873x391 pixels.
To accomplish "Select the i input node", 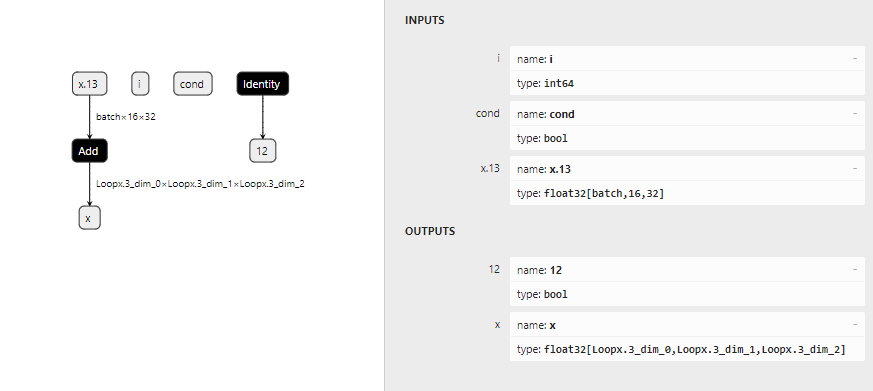I will [x=140, y=84].
